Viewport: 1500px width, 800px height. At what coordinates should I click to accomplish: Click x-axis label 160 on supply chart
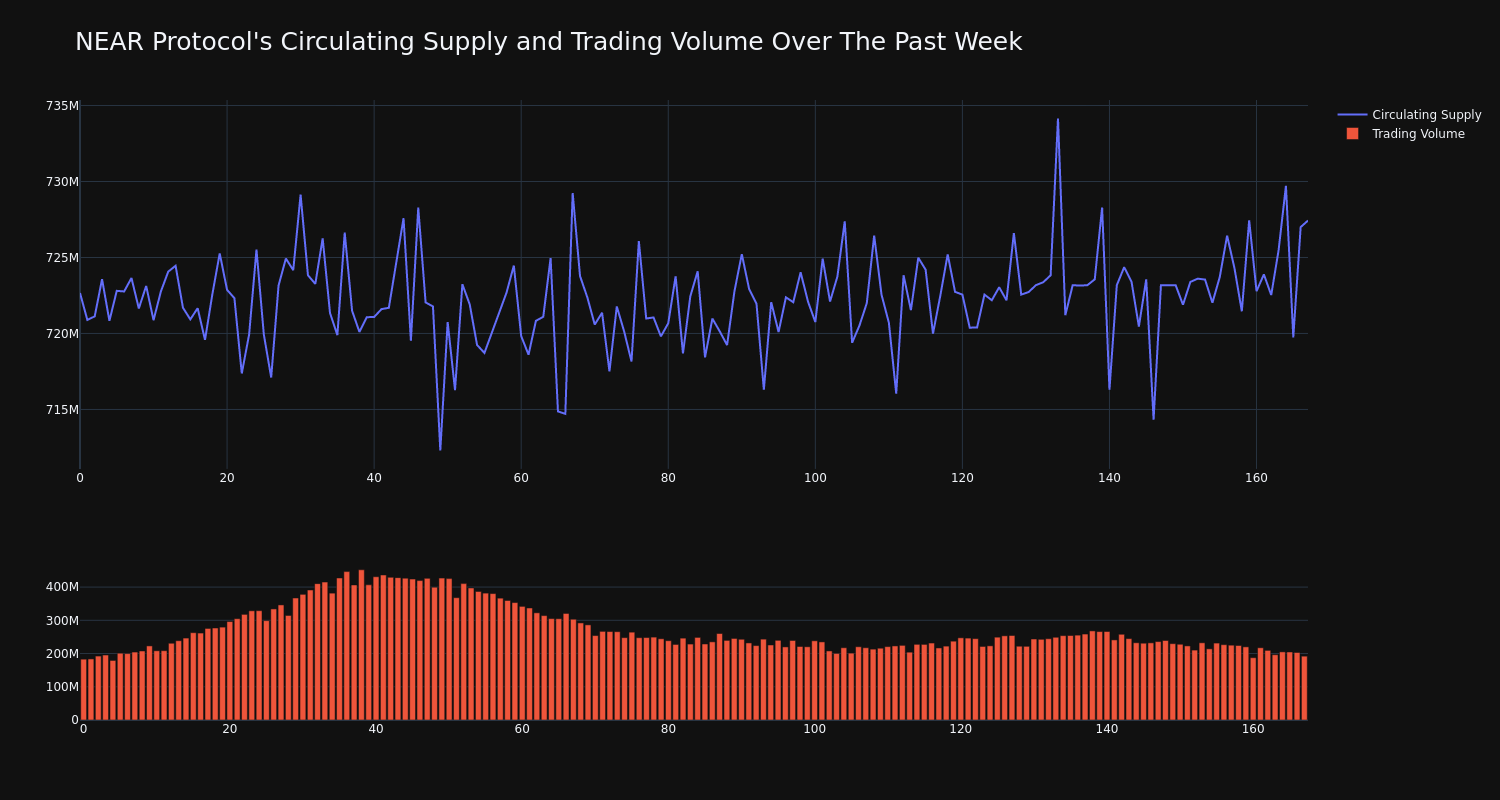pyautogui.click(x=1256, y=478)
